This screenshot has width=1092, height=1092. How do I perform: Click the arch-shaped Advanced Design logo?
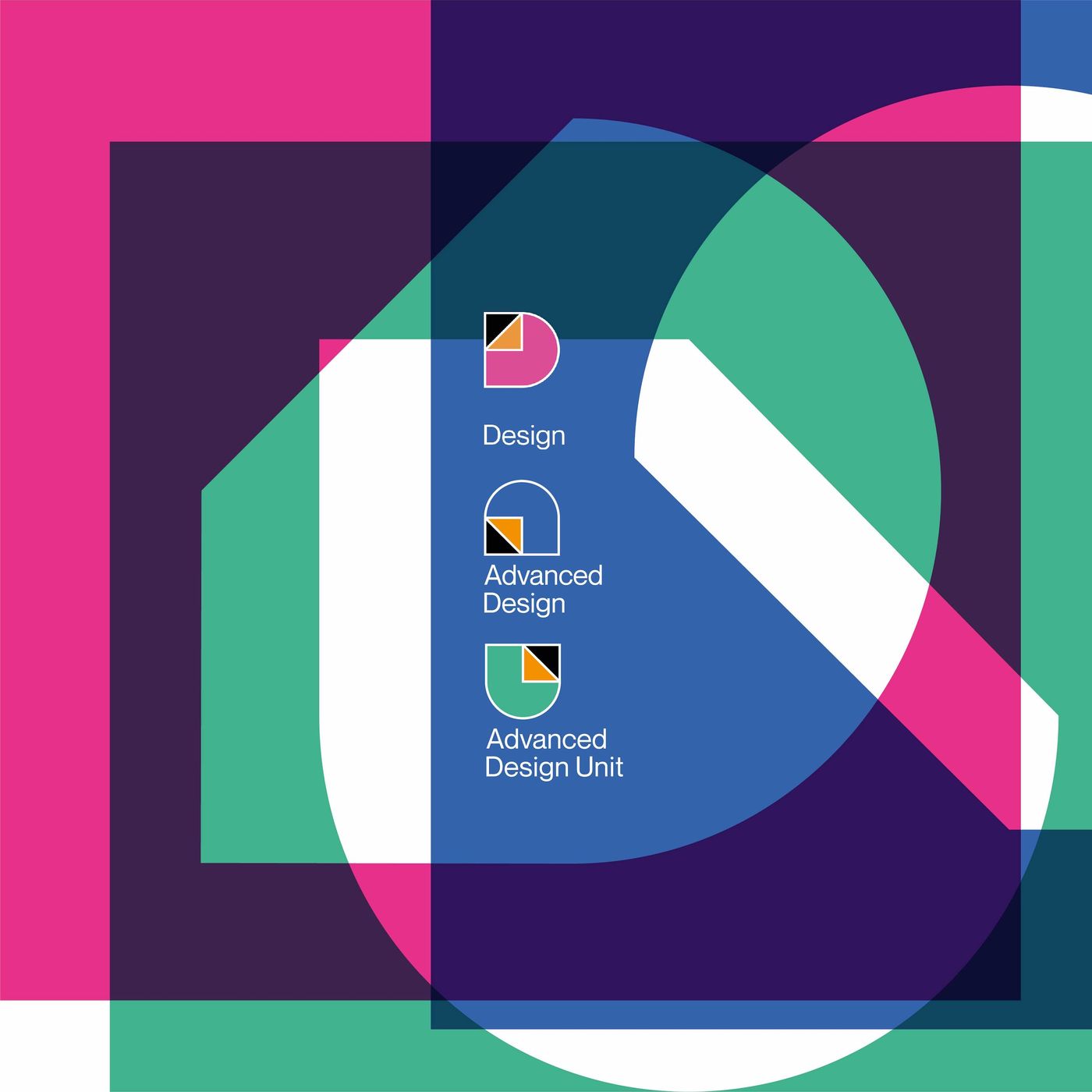(521, 517)
